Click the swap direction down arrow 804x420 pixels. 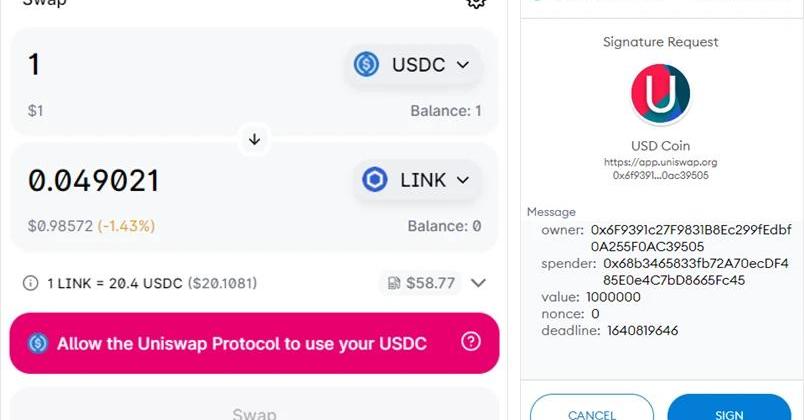coord(254,139)
